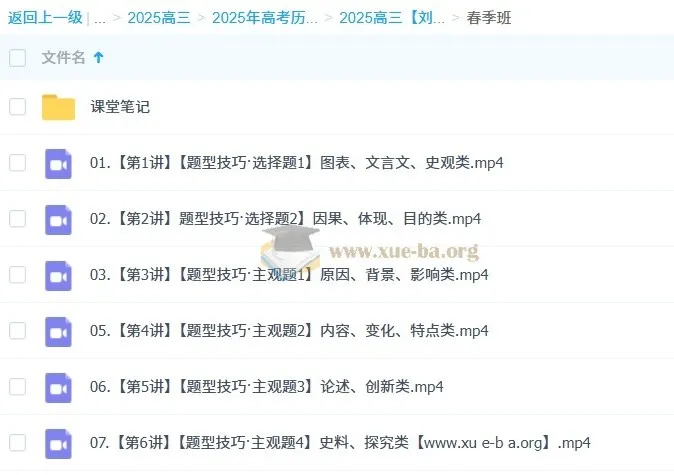Tick checkbox for 03.【第3讲】video
The width and height of the screenshot is (674, 475).
point(17,275)
